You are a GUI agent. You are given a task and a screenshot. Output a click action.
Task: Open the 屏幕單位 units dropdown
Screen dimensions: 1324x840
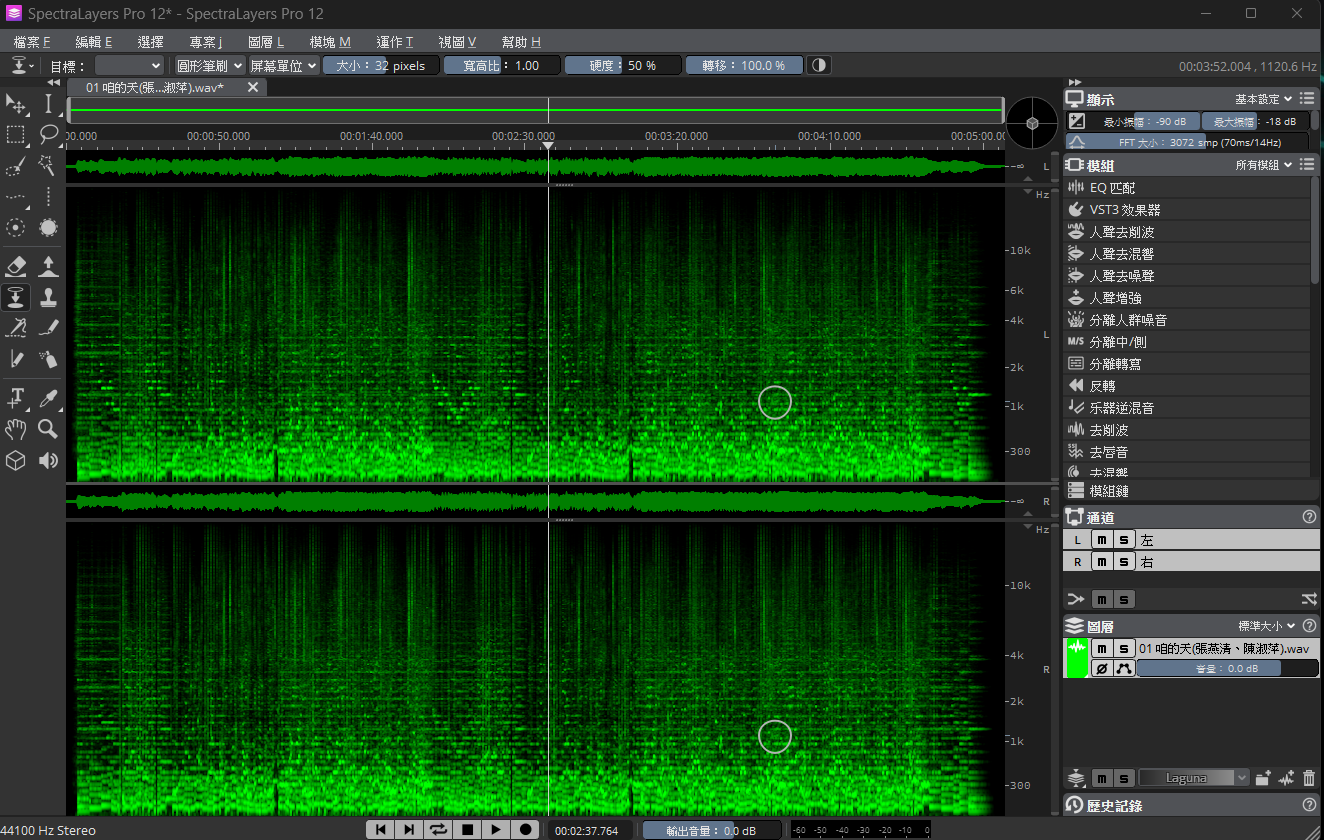point(284,65)
